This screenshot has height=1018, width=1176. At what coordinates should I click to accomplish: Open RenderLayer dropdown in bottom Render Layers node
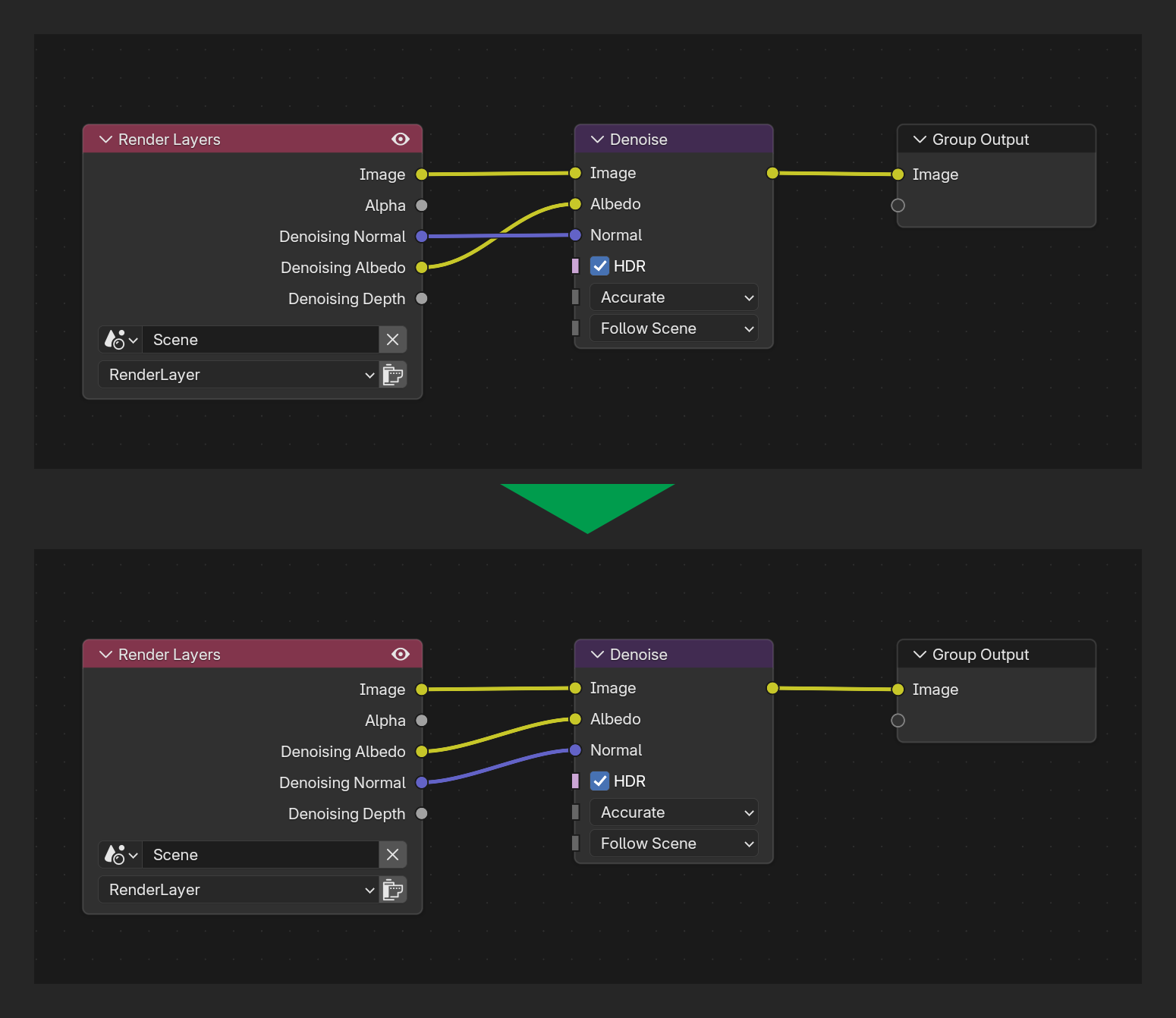238,890
